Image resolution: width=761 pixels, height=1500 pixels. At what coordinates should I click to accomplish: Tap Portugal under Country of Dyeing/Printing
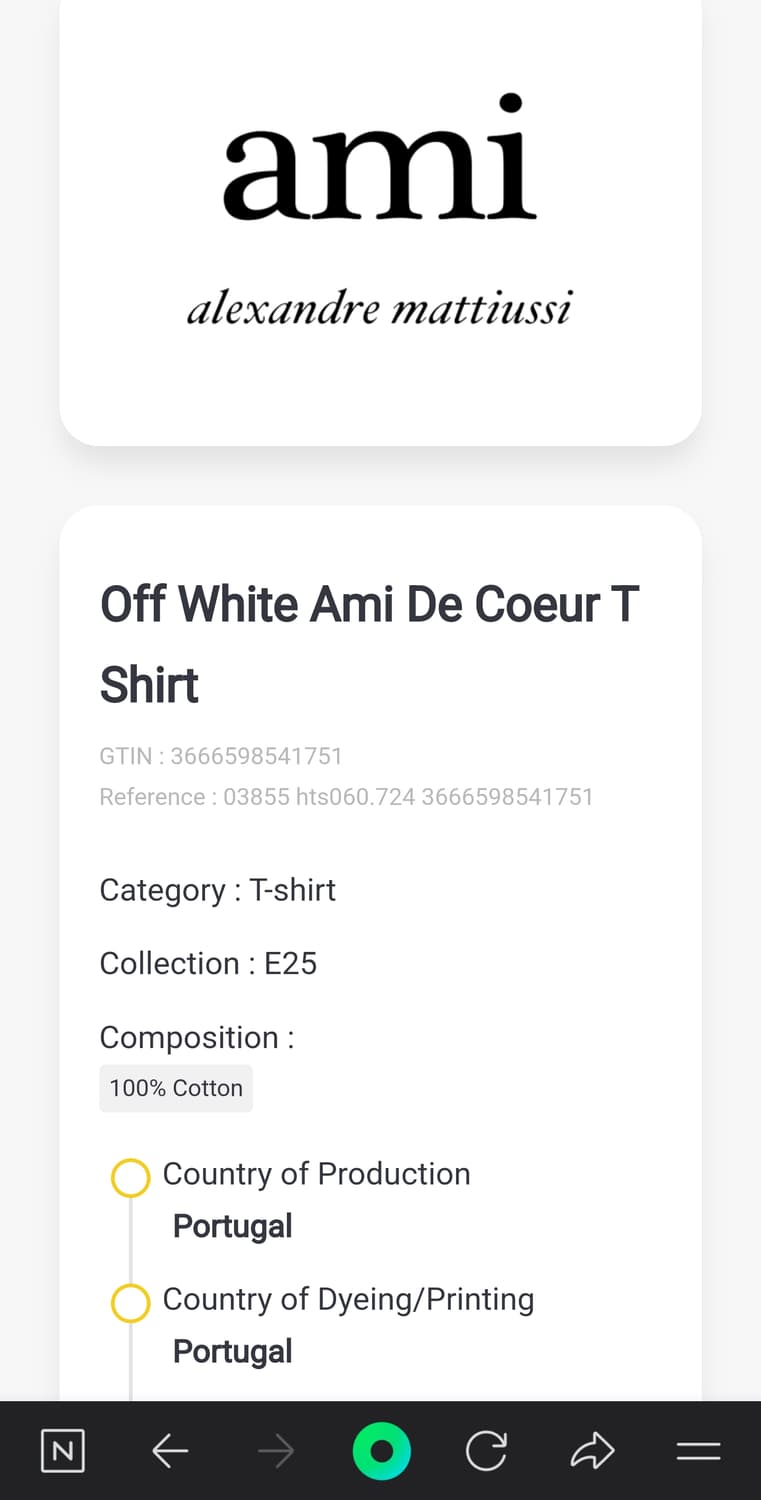point(232,1351)
